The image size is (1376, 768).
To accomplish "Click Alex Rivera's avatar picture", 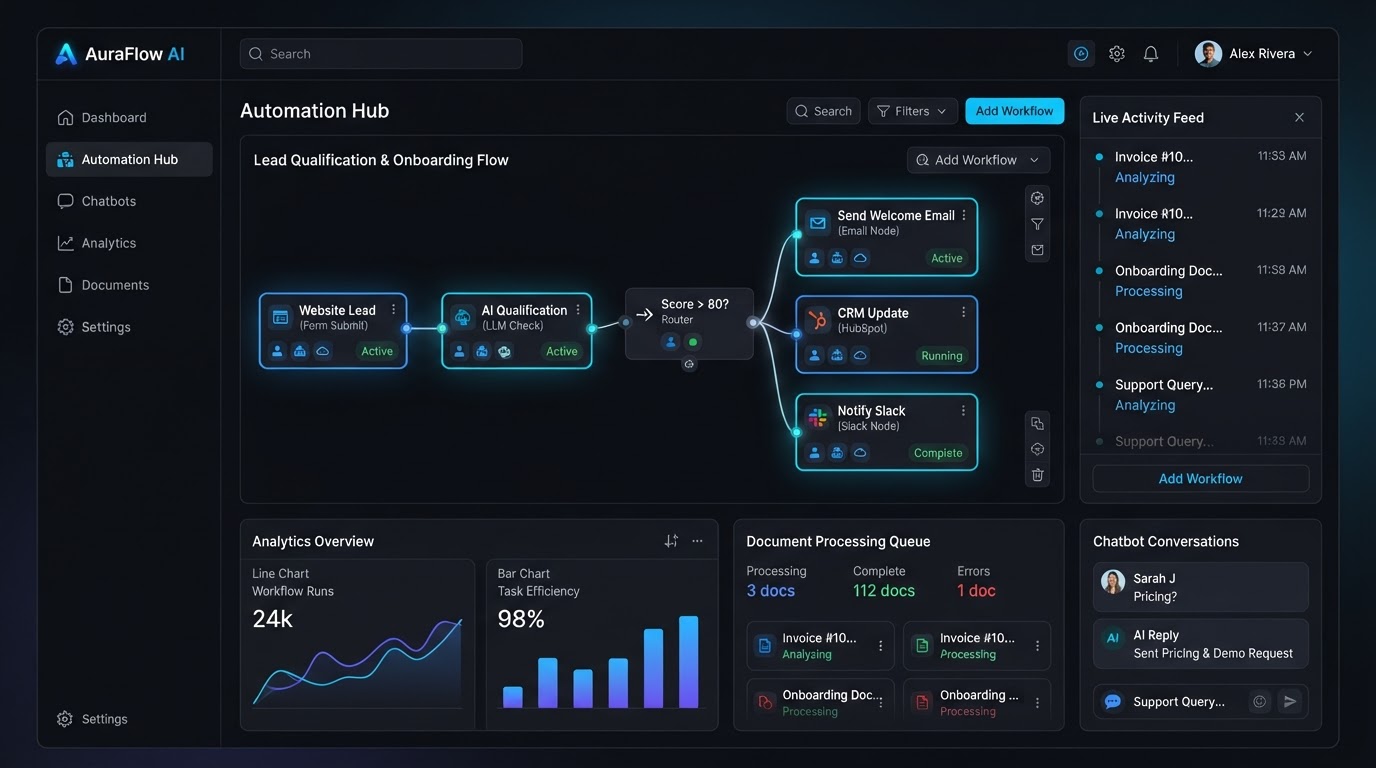I will click(x=1208, y=54).
